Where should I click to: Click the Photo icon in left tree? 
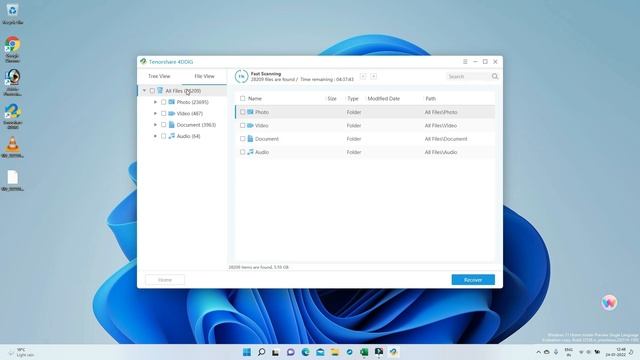(172, 102)
